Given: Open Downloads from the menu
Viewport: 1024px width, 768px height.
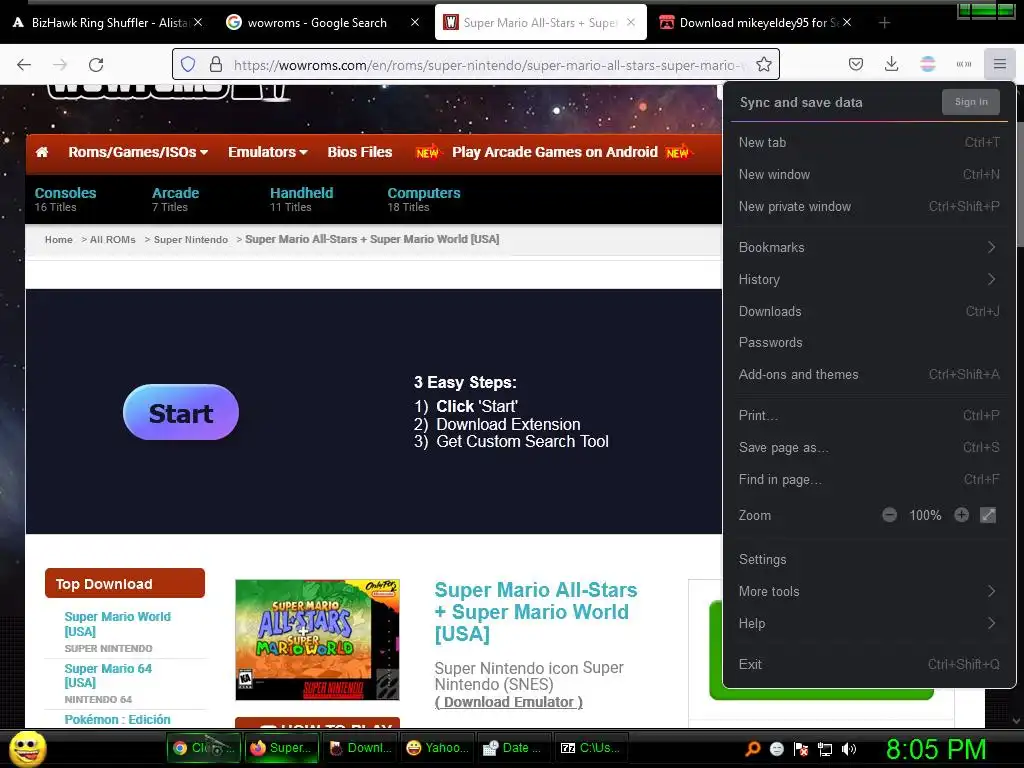Looking at the screenshot, I should 869,312.
